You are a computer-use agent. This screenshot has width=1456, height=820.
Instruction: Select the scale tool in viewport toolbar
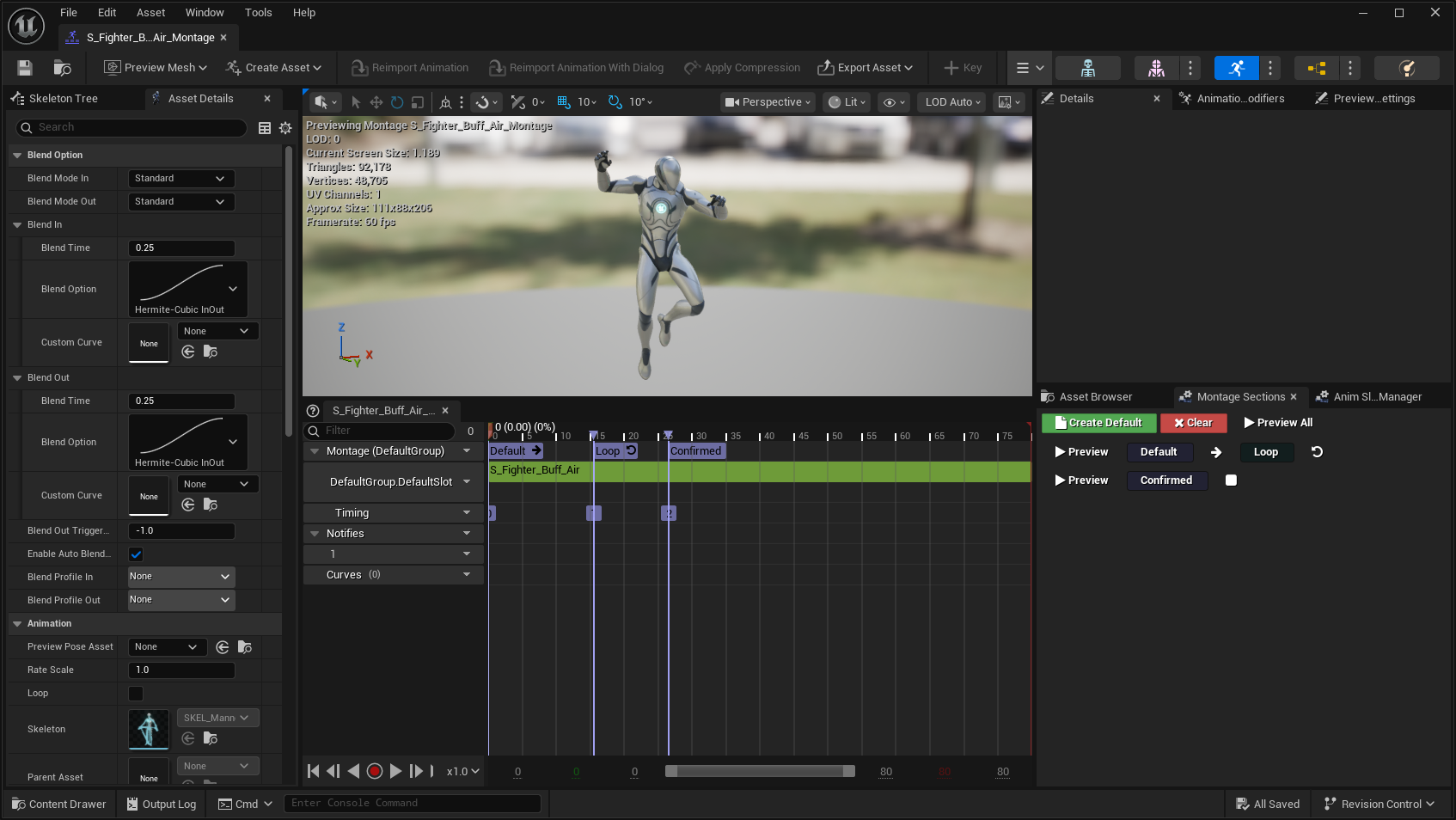click(x=418, y=102)
